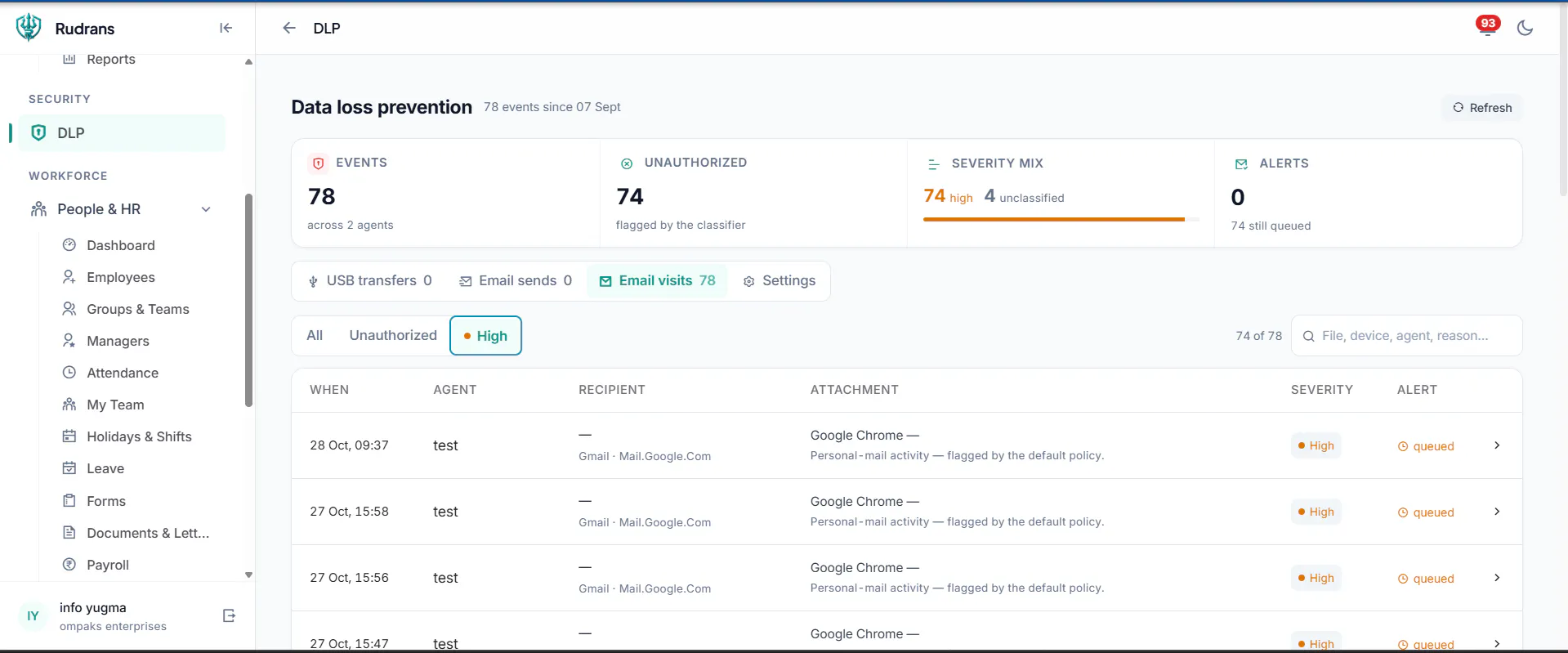Switch to the USB transfers tab
Image resolution: width=1568 pixels, height=653 pixels.
369,280
